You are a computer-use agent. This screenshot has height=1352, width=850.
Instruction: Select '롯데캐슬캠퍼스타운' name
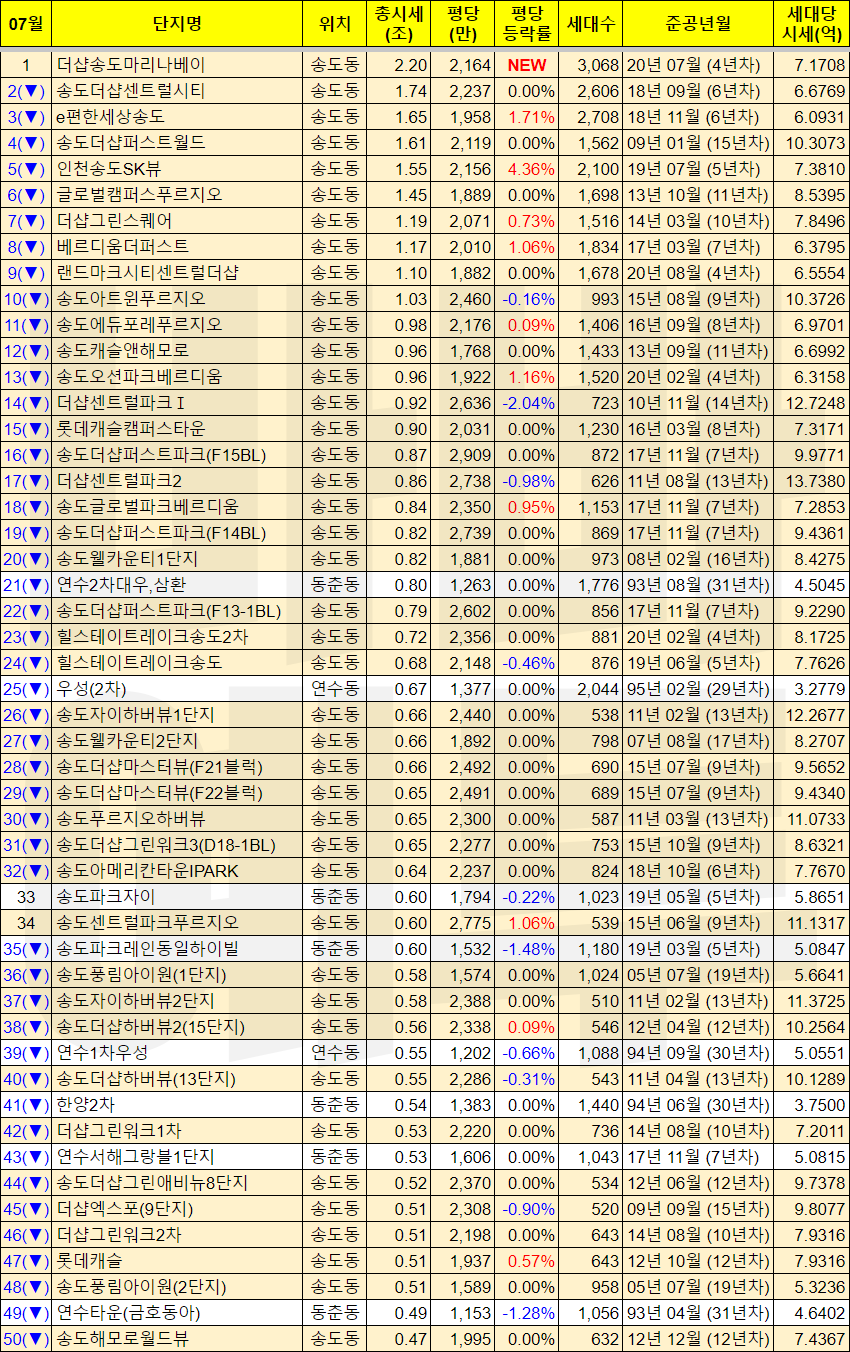coord(131,429)
